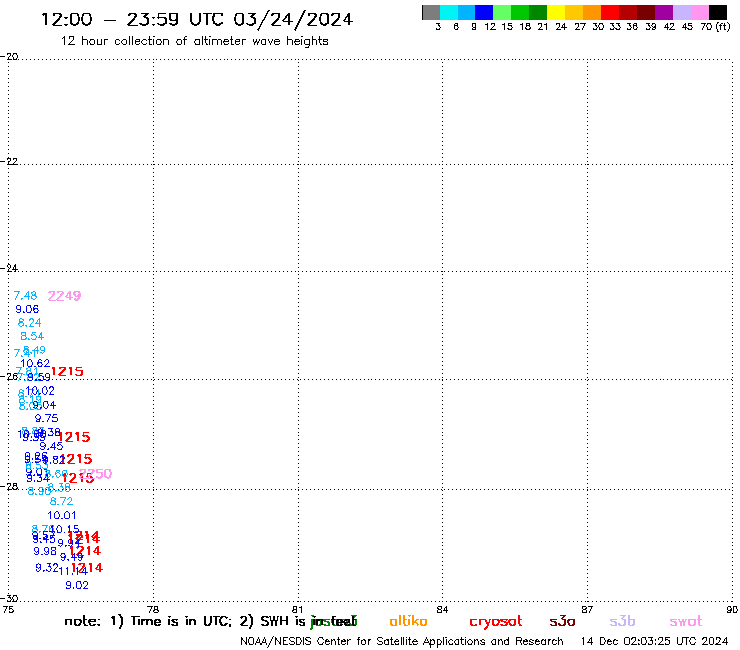Pick the lavender 45 ft legend swatch
This screenshot has height=650, width=740.
(x=681, y=12)
